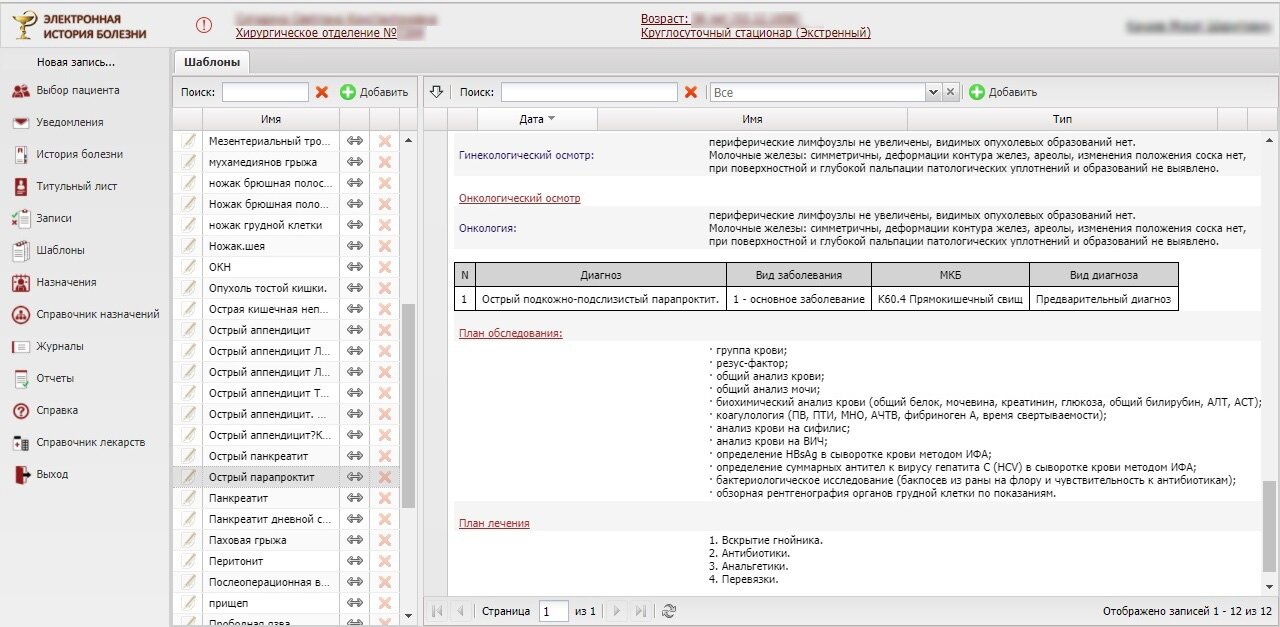Edit the ОКН template pencil icon
The width and height of the screenshot is (1280, 627).
(x=188, y=266)
